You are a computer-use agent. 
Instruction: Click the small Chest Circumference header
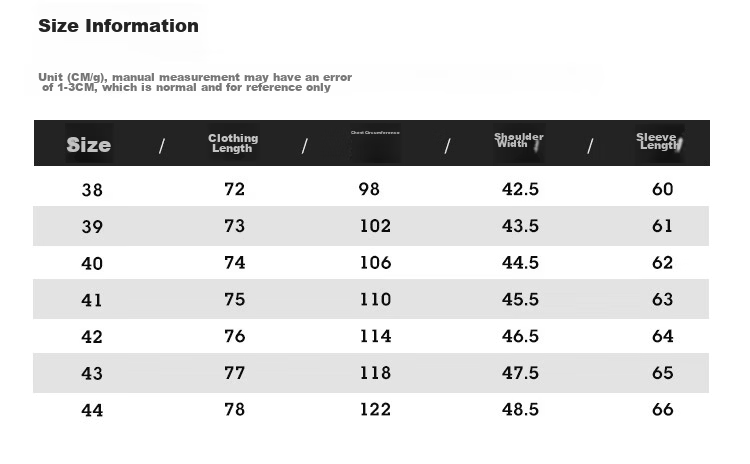(375, 133)
